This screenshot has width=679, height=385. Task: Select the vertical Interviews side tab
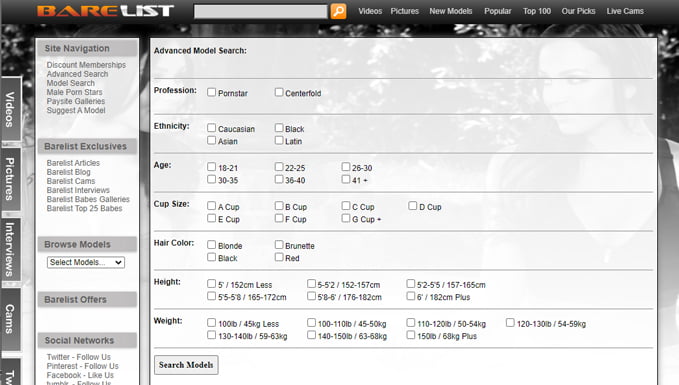[x=10, y=249]
